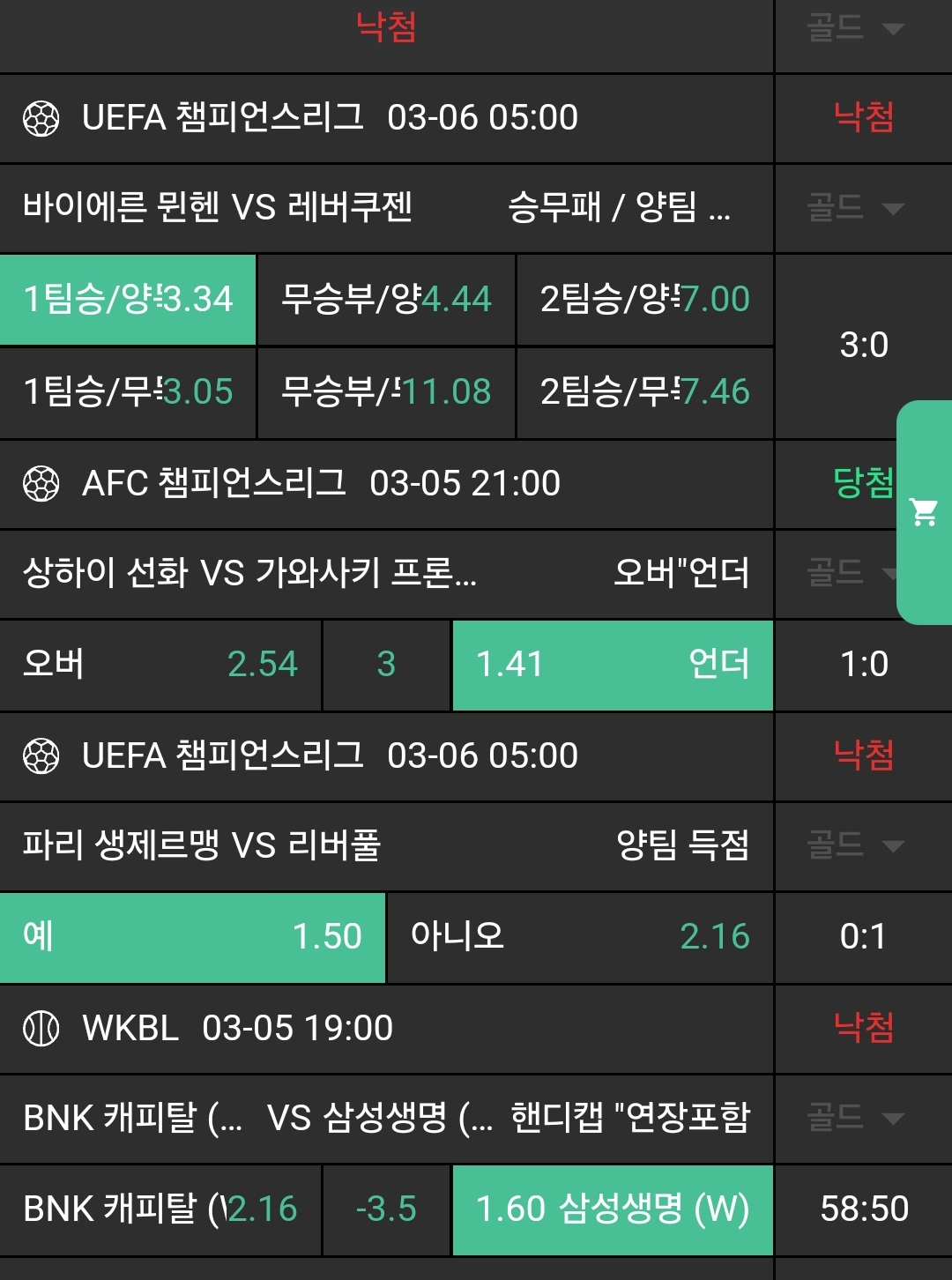Click soccer ball icon for AFC 챔피언스리그

coord(41,484)
